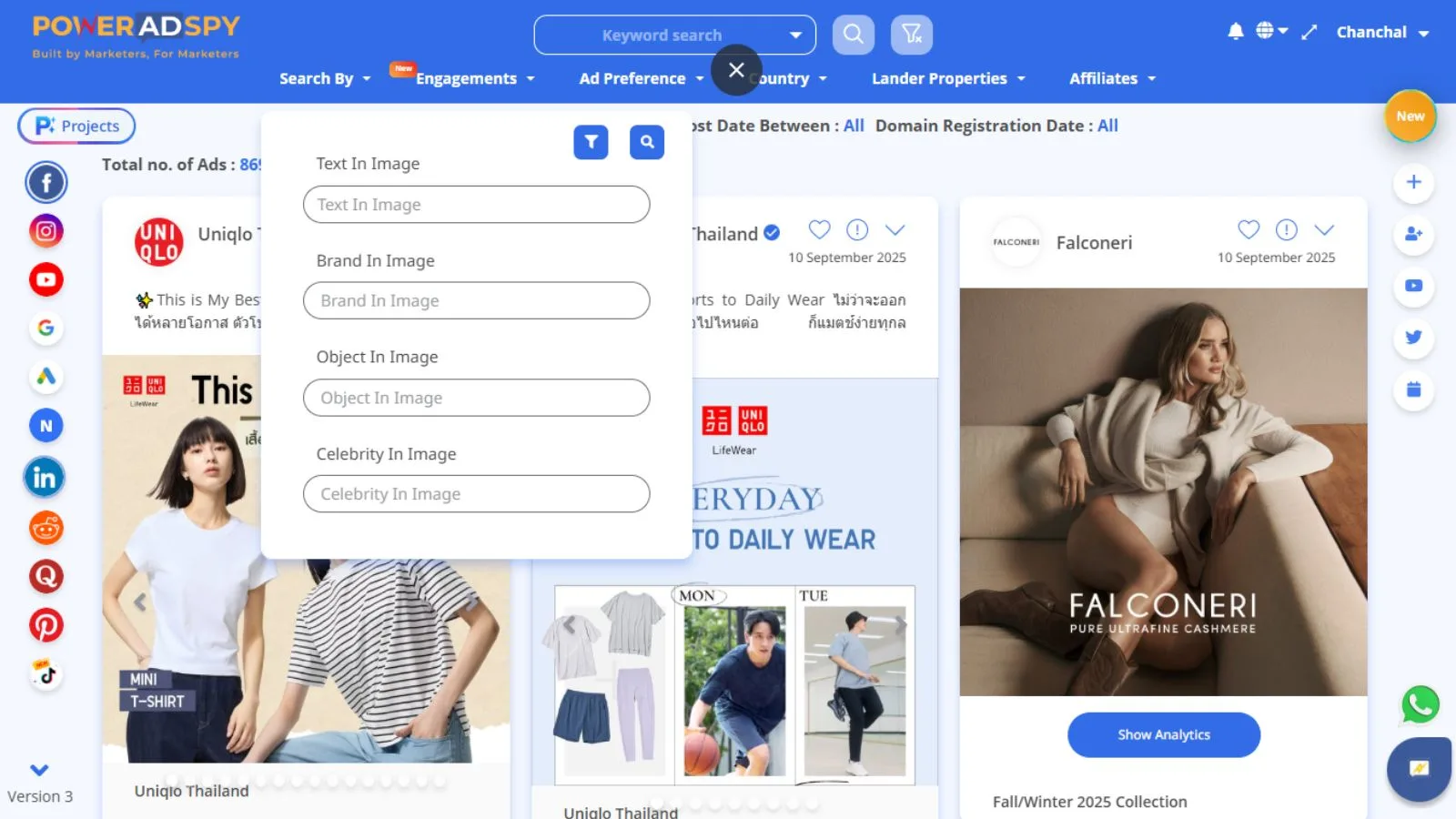Apply filter icon in image search popup
1456x819 pixels.
coord(591,142)
